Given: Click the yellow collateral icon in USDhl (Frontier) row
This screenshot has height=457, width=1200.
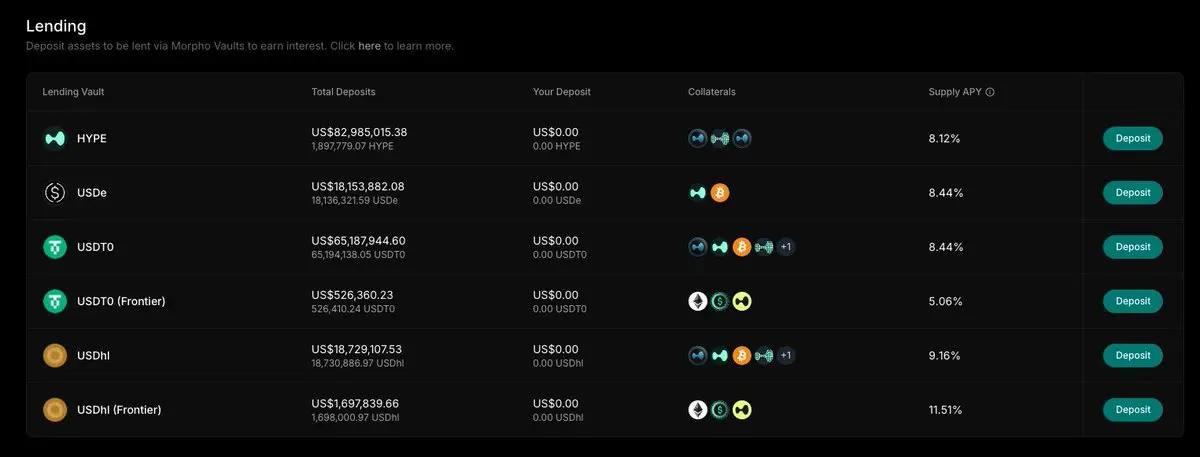Looking at the screenshot, I should [x=741, y=410].
